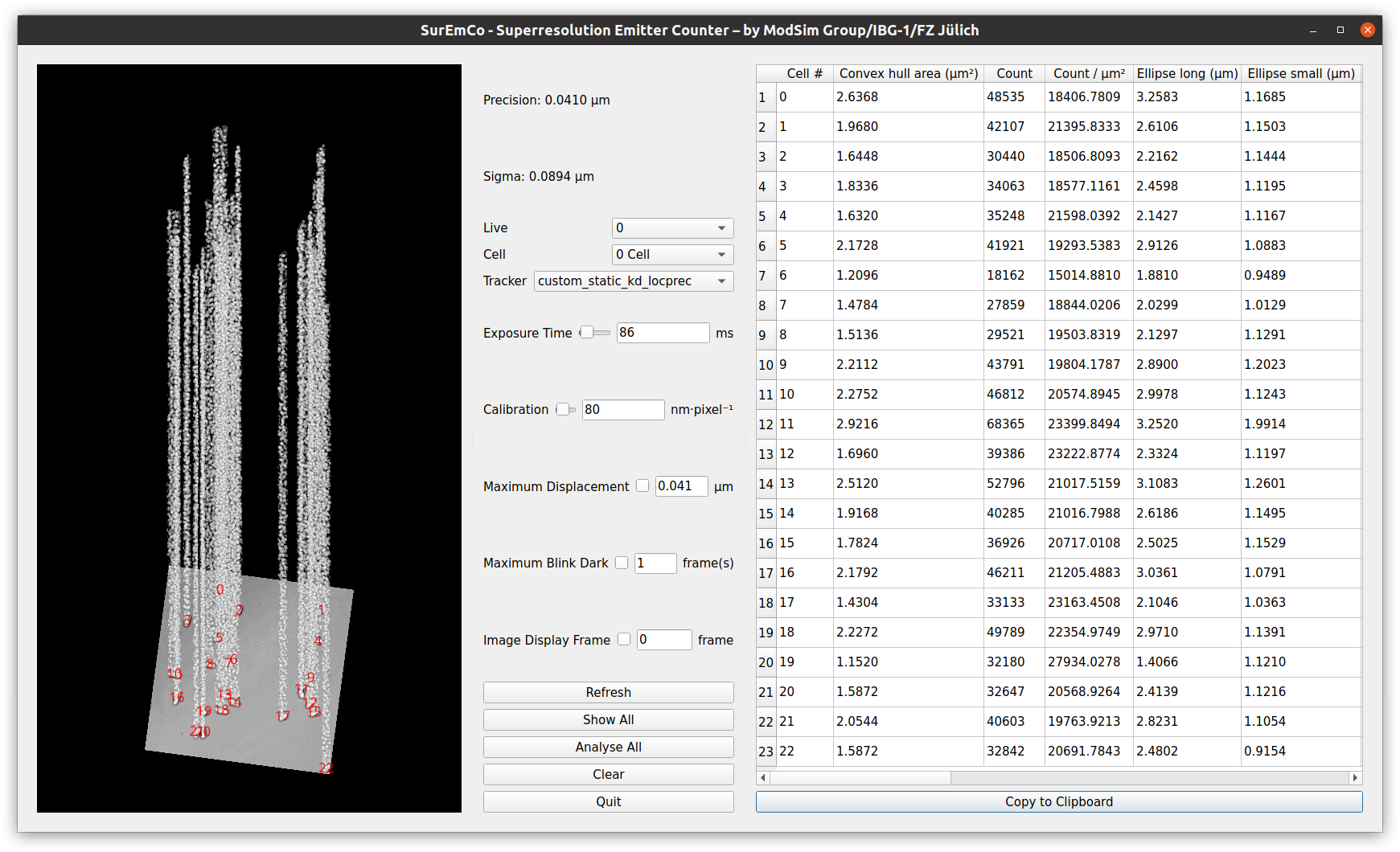Select the Count / µm² column header
Viewport: 1400px width, 852px height.
pyautogui.click(x=1089, y=74)
